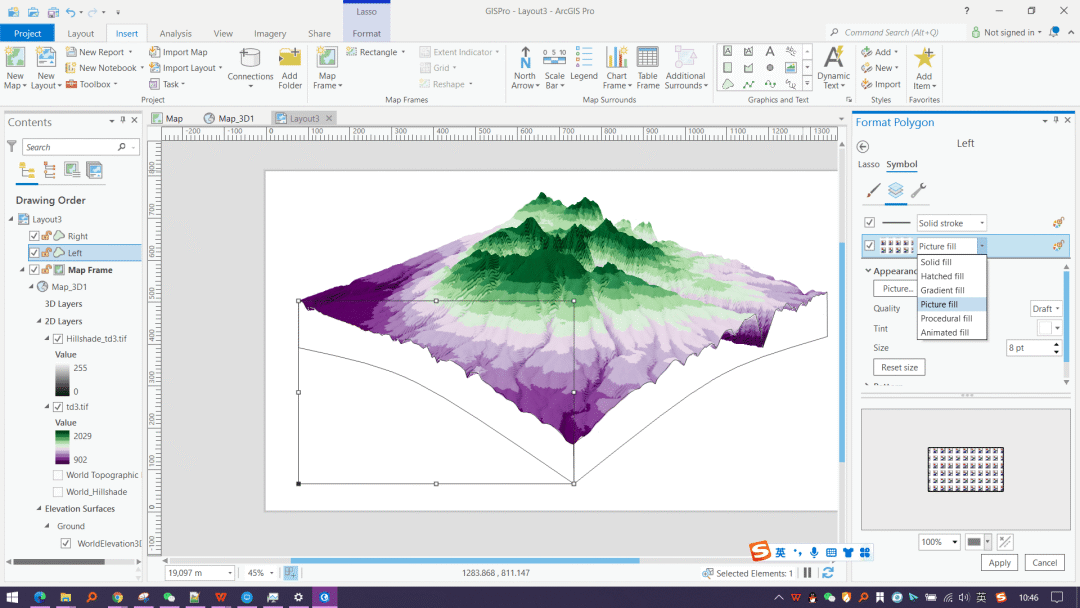Switch to Lasso tab in pane
Image resolution: width=1080 pixels, height=608 pixels.
click(868, 165)
